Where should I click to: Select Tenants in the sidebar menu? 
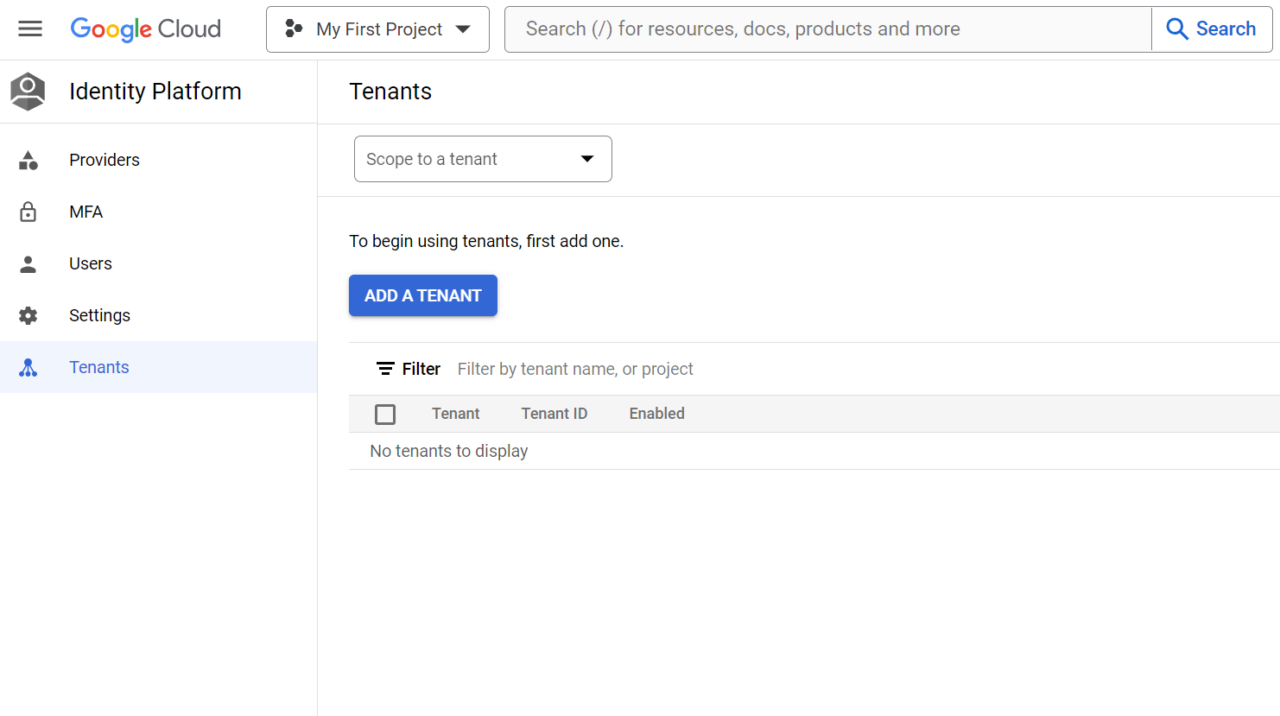point(99,367)
